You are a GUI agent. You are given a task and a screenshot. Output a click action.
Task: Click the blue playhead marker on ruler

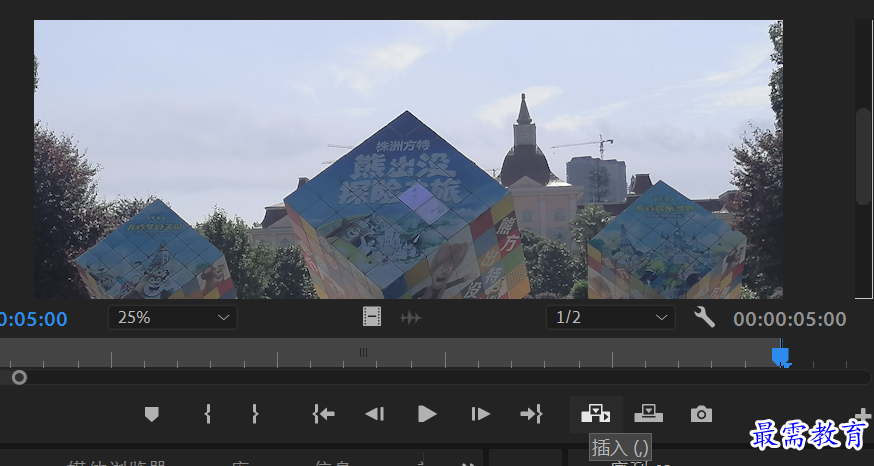(x=780, y=356)
